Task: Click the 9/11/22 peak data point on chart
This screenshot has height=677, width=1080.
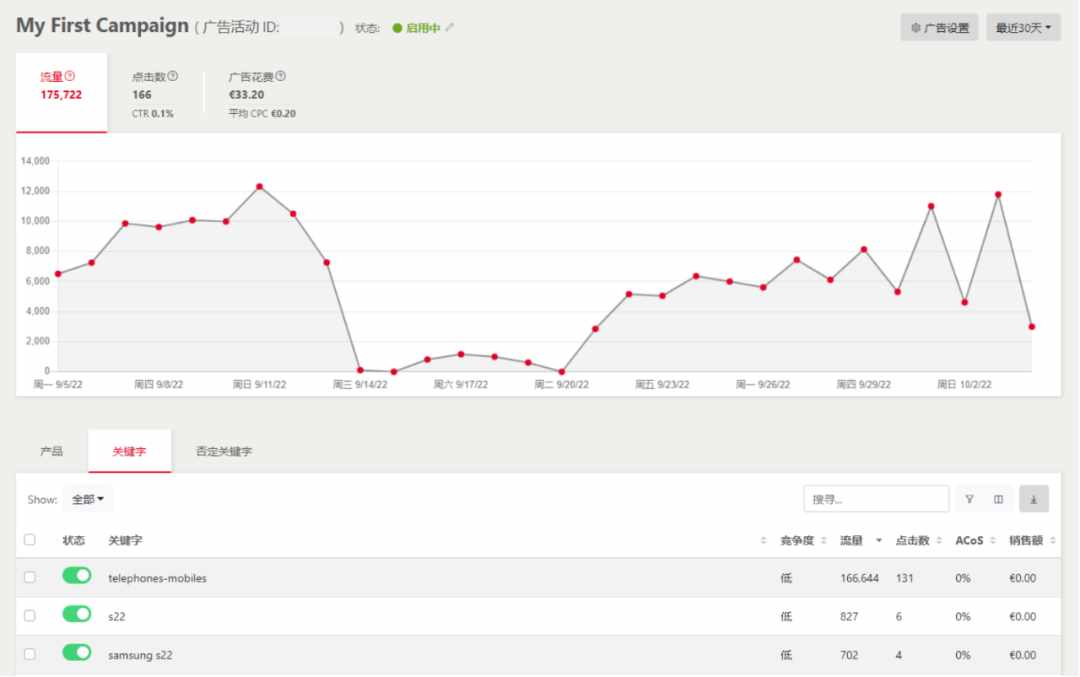Action: click(x=260, y=187)
